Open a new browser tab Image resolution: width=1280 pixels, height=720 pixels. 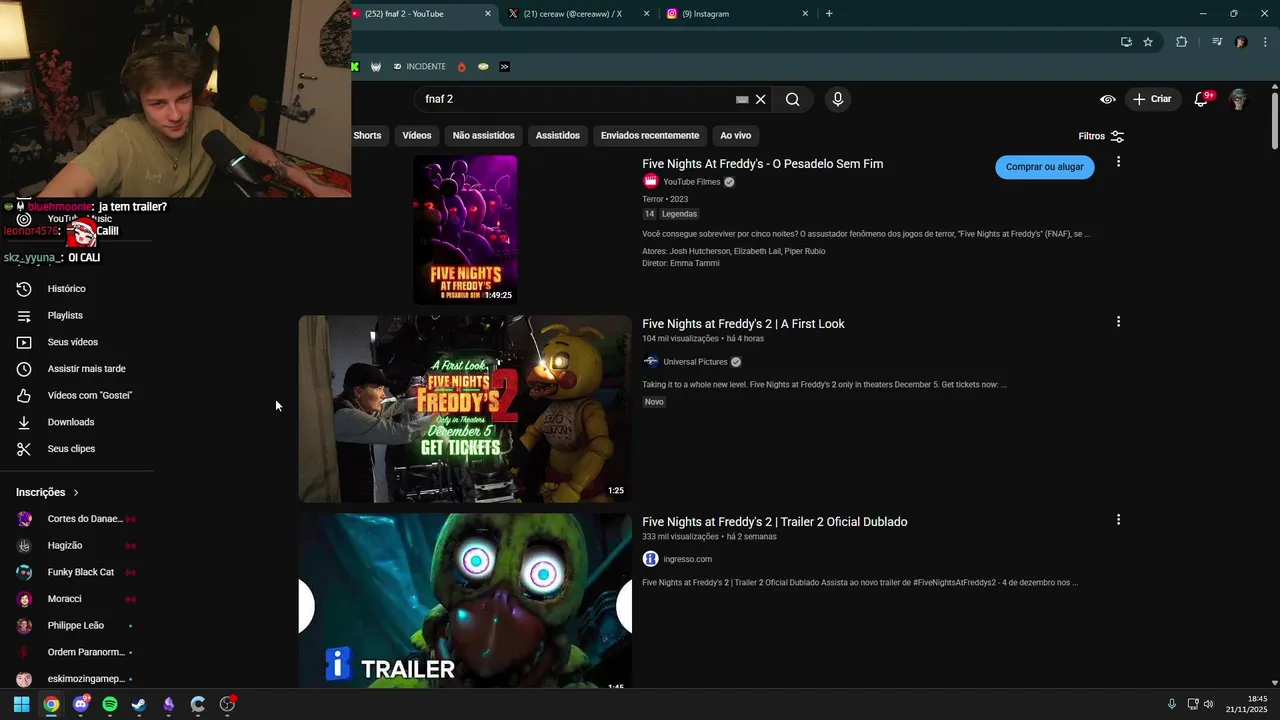tap(829, 14)
